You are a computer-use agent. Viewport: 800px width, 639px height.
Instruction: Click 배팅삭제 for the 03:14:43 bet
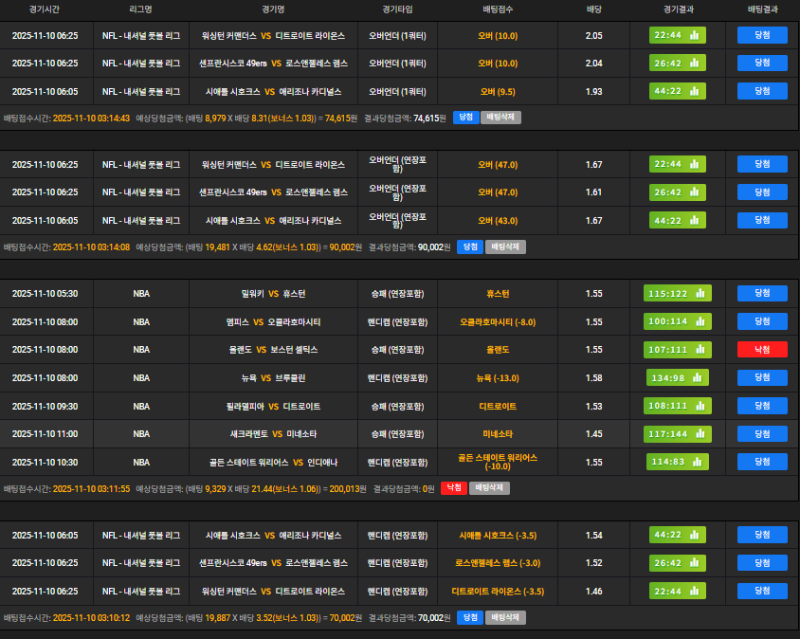(x=502, y=117)
